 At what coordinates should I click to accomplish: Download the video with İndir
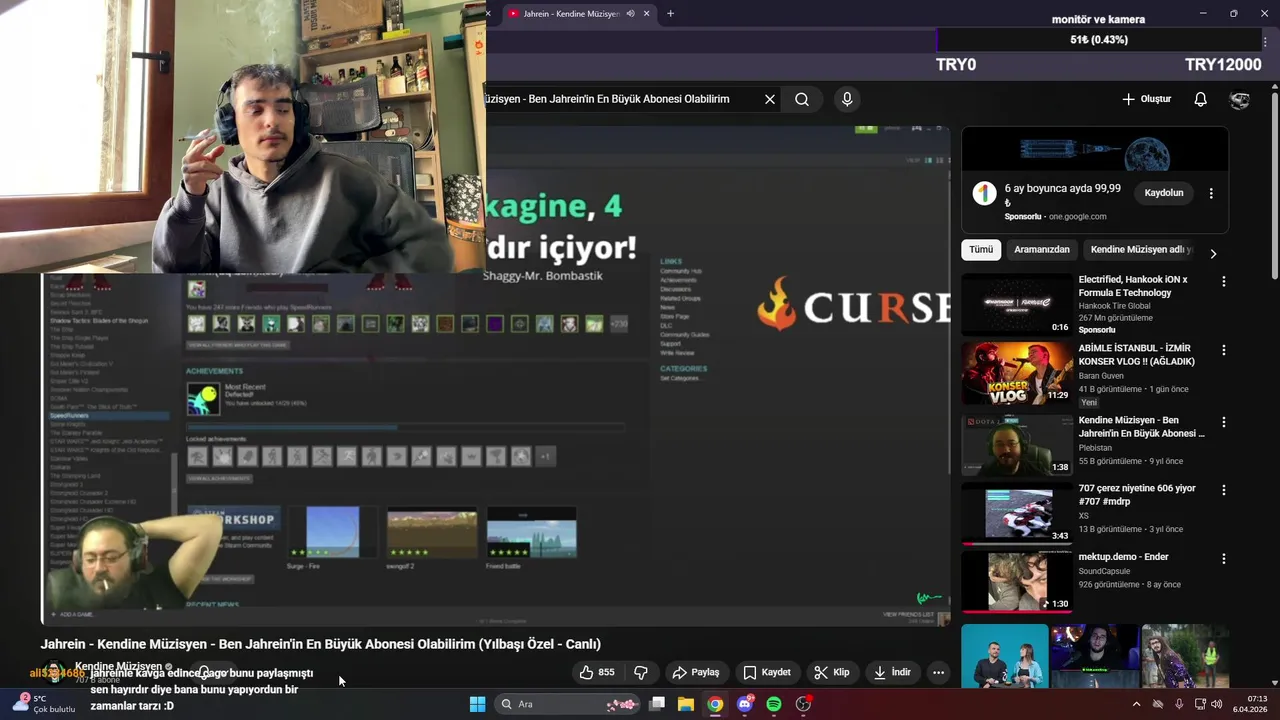(892, 672)
